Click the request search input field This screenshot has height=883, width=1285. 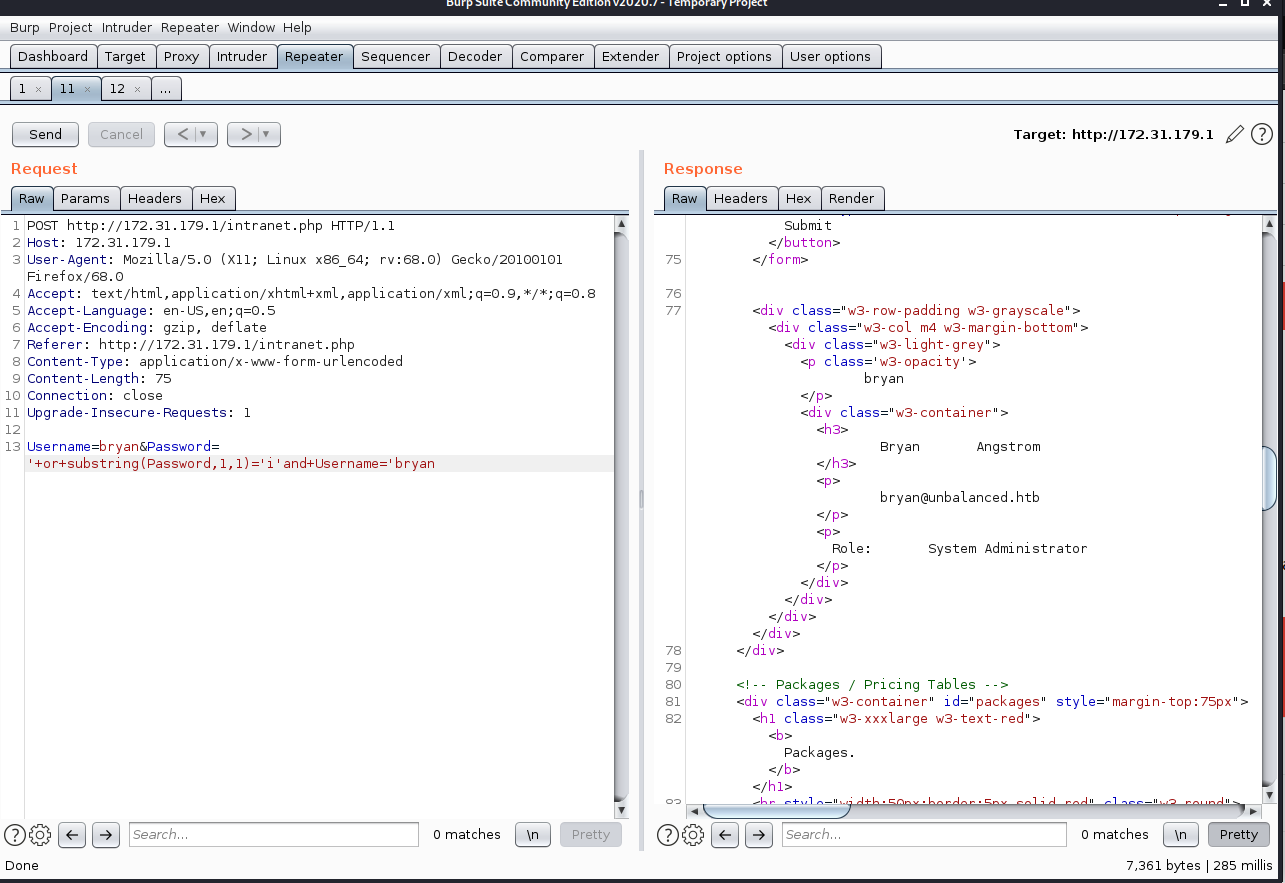[x=273, y=835]
